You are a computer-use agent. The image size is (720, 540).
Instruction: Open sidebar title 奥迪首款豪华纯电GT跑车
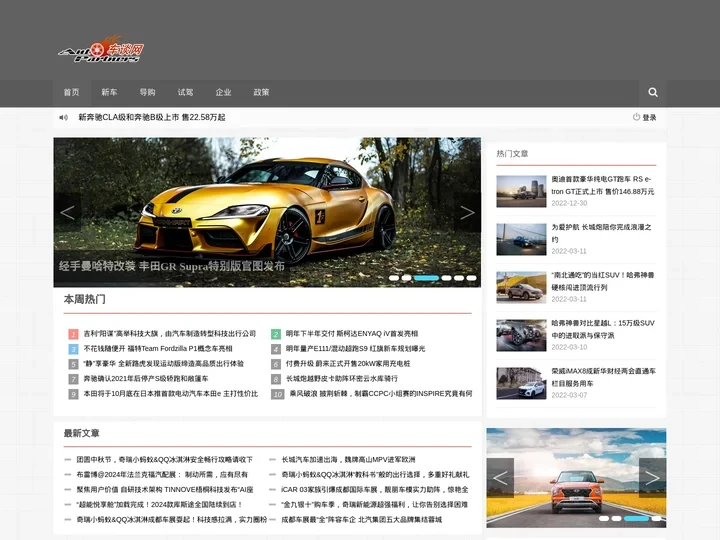(603, 185)
